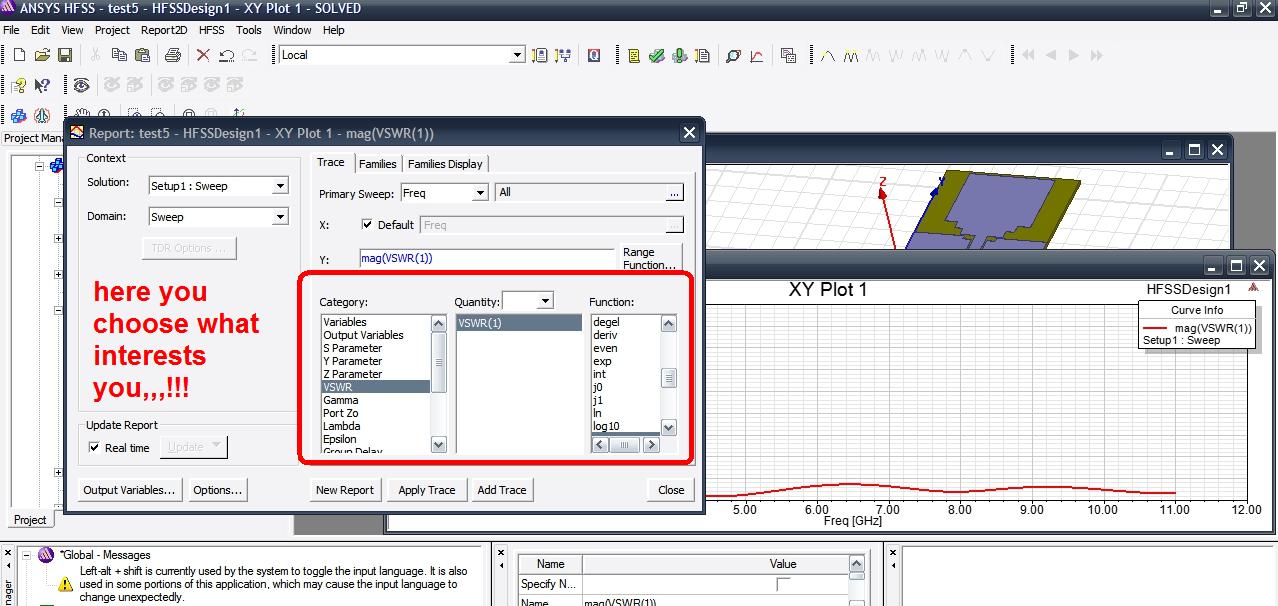Click the Add Trace button

pos(501,490)
